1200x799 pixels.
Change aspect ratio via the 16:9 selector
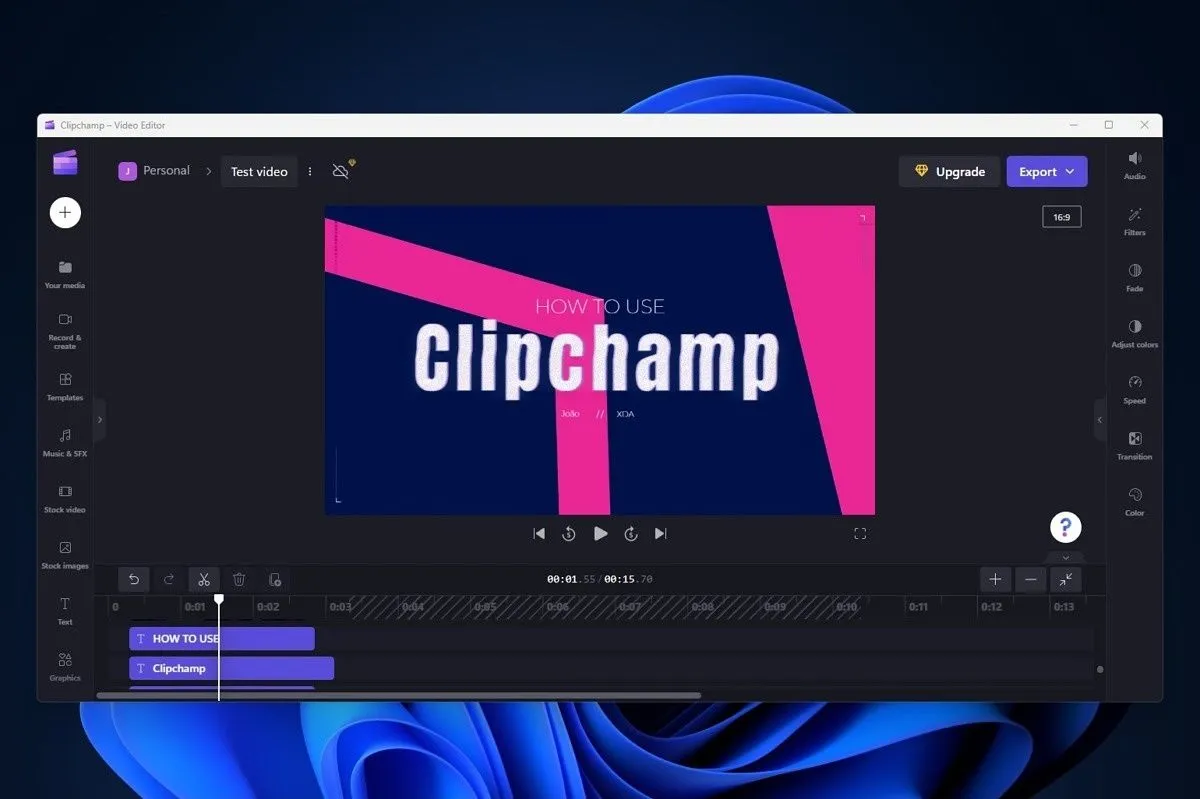click(x=1061, y=216)
